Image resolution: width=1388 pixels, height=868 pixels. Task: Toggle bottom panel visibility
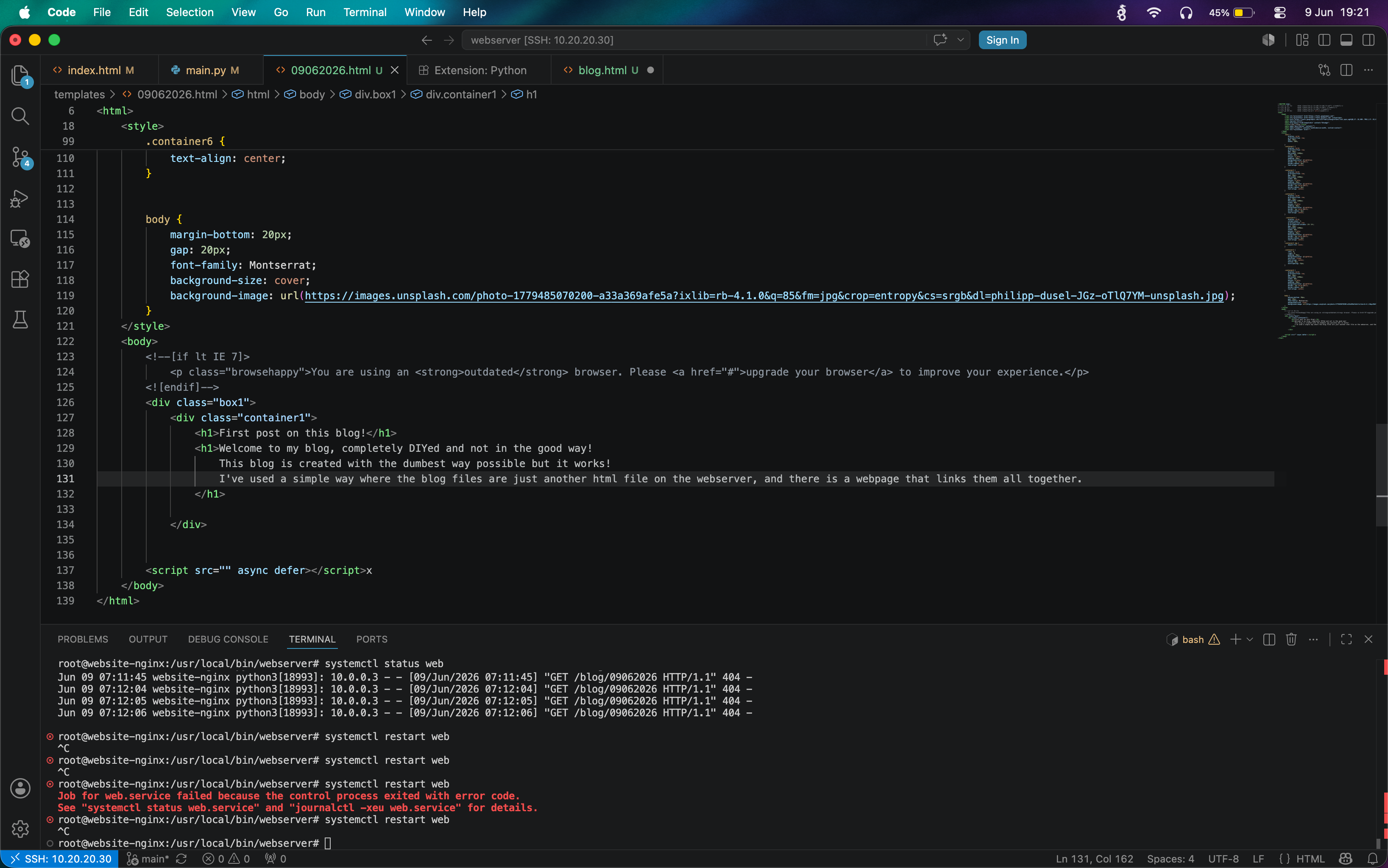point(1346,40)
